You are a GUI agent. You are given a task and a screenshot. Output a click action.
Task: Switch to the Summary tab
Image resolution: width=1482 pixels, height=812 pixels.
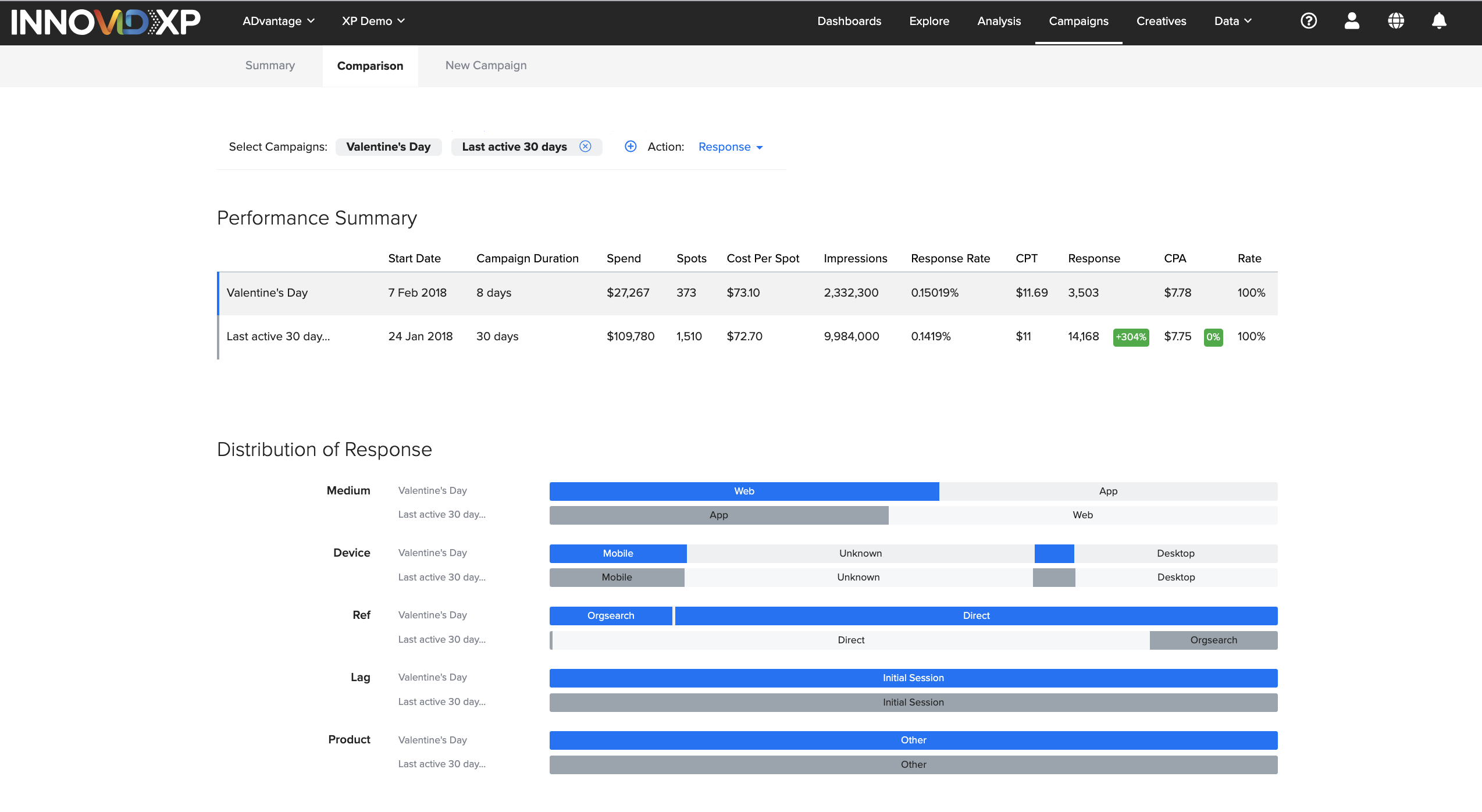click(x=270, y=66)
